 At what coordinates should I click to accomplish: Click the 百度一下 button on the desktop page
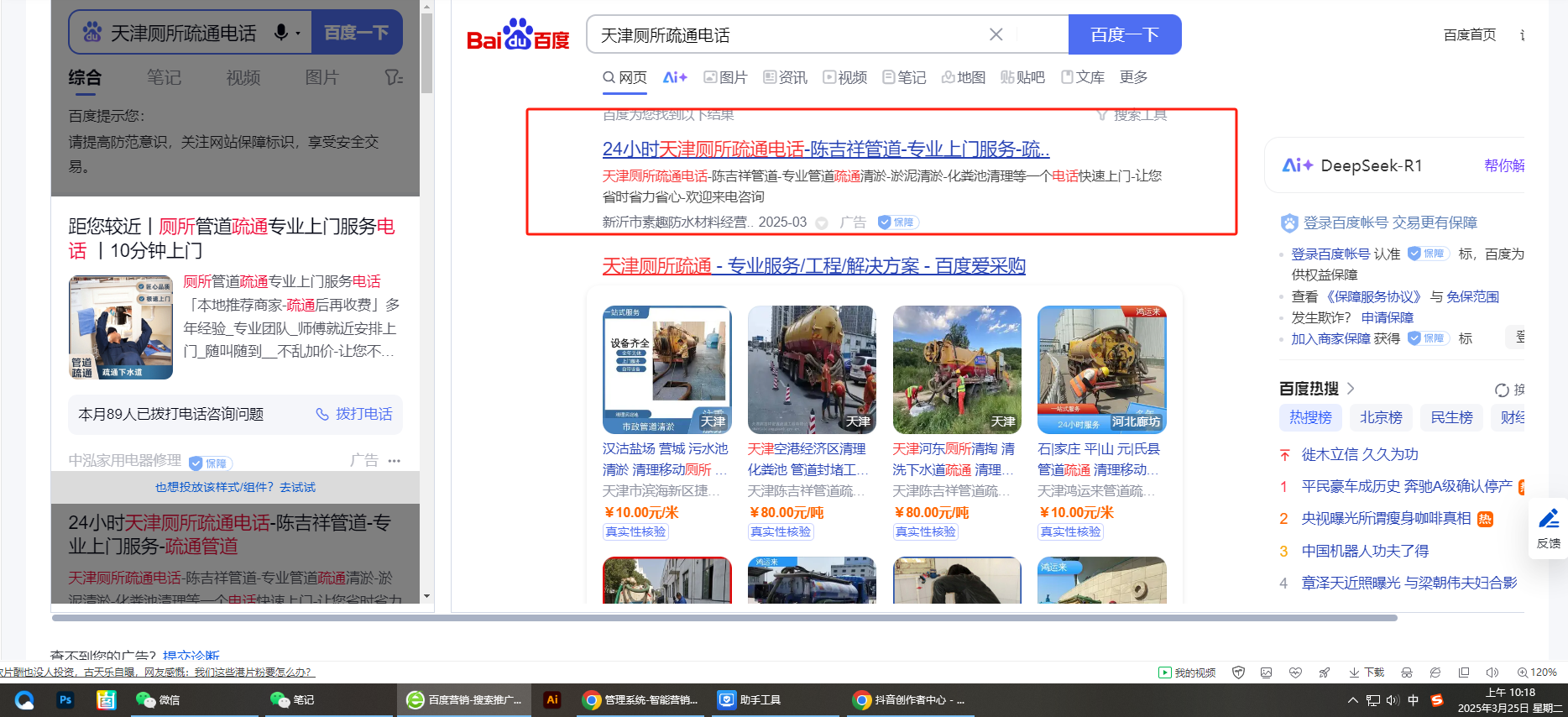click(x=1125, y=34)
